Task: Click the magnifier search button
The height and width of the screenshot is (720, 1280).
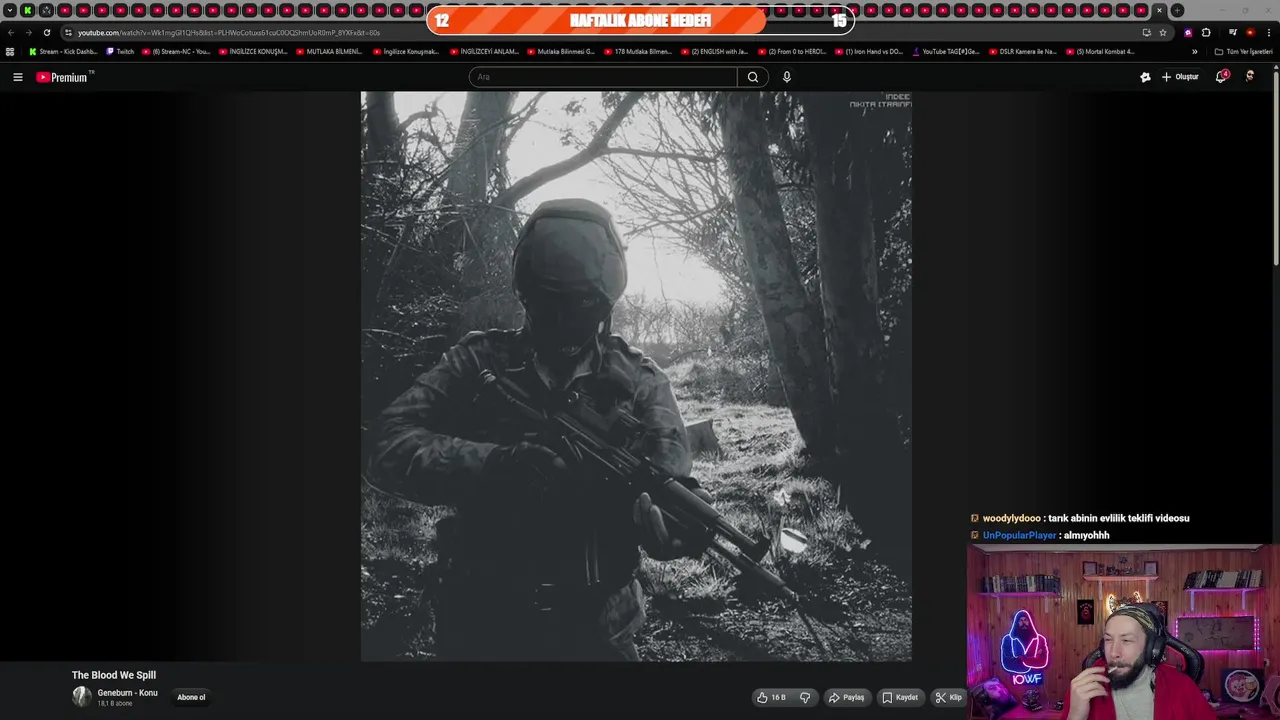Action: tap(753, 77)
